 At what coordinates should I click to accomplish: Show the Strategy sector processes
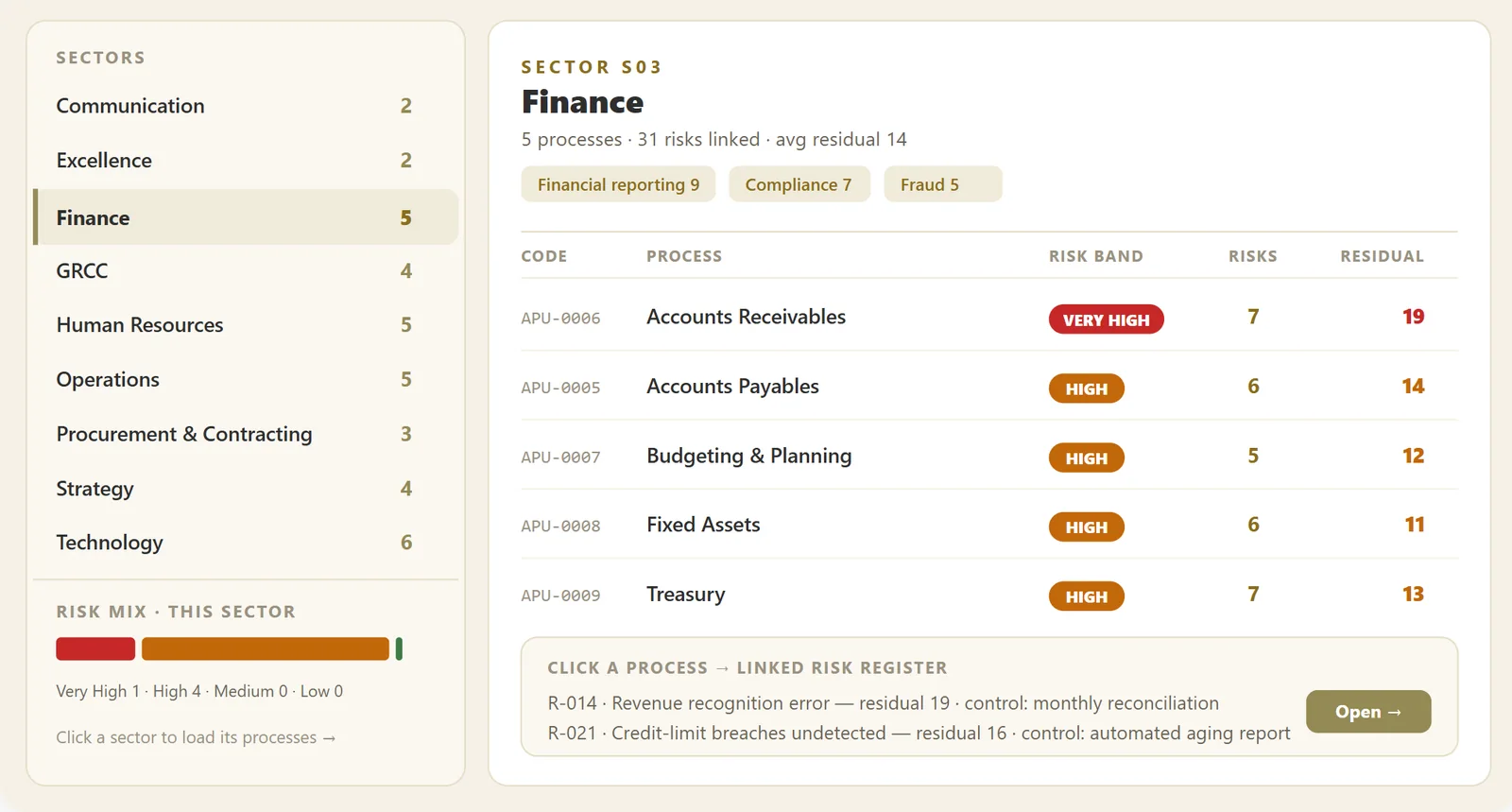(x=246, y=489)
